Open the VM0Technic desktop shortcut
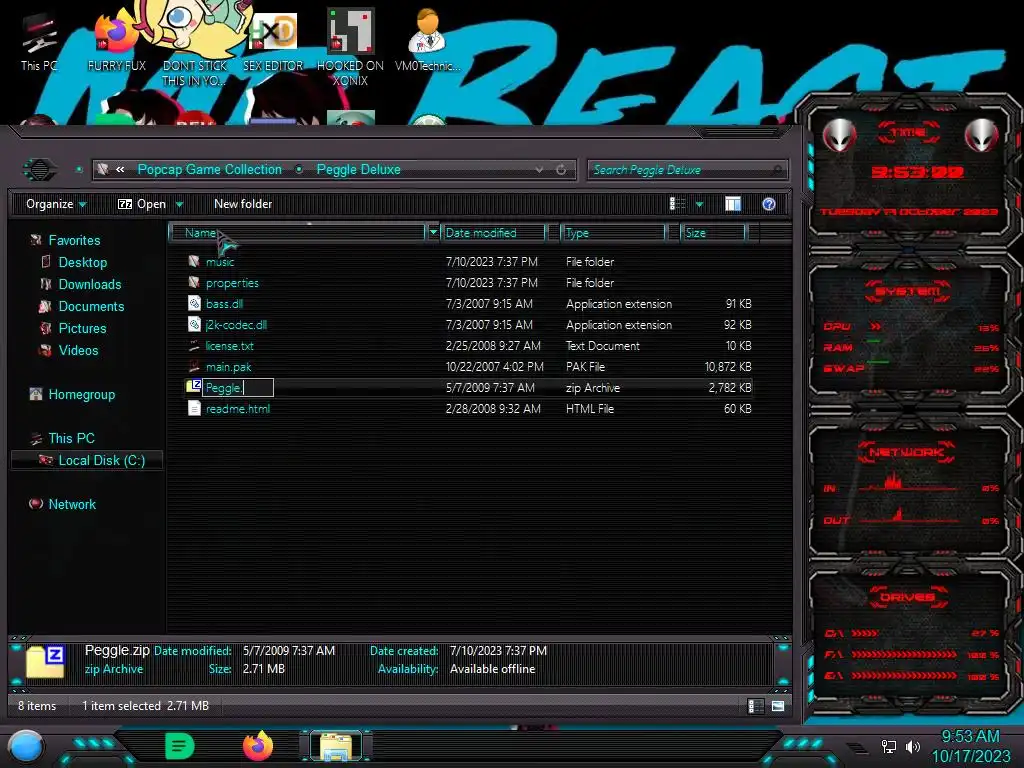The width and height of the screenshot is (1024, 768). tap(427, 41)
